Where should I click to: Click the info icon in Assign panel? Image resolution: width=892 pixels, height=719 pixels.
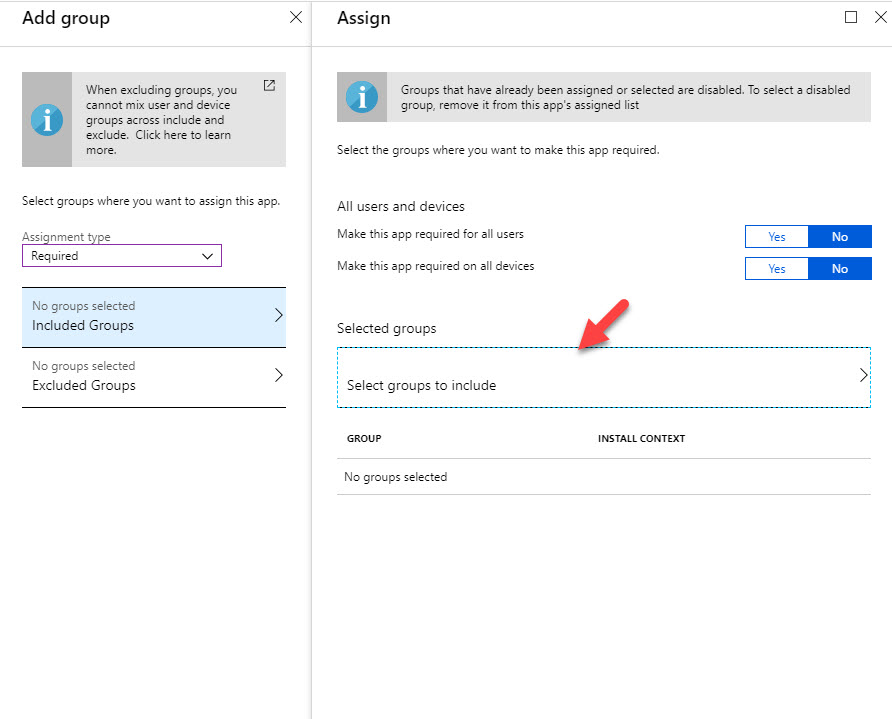tap(362, 97)
